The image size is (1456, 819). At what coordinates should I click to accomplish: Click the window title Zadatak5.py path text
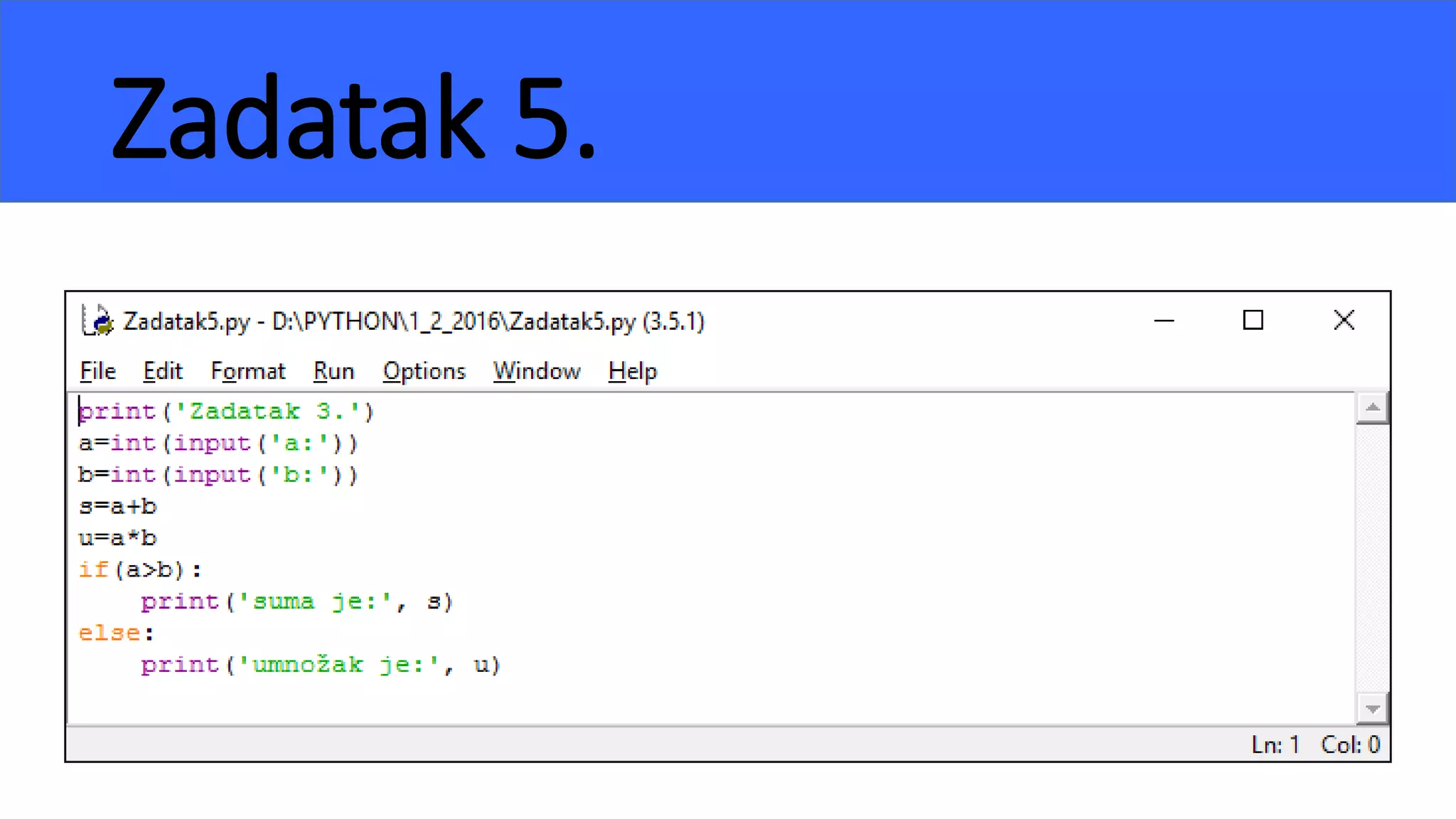[413, 321]
